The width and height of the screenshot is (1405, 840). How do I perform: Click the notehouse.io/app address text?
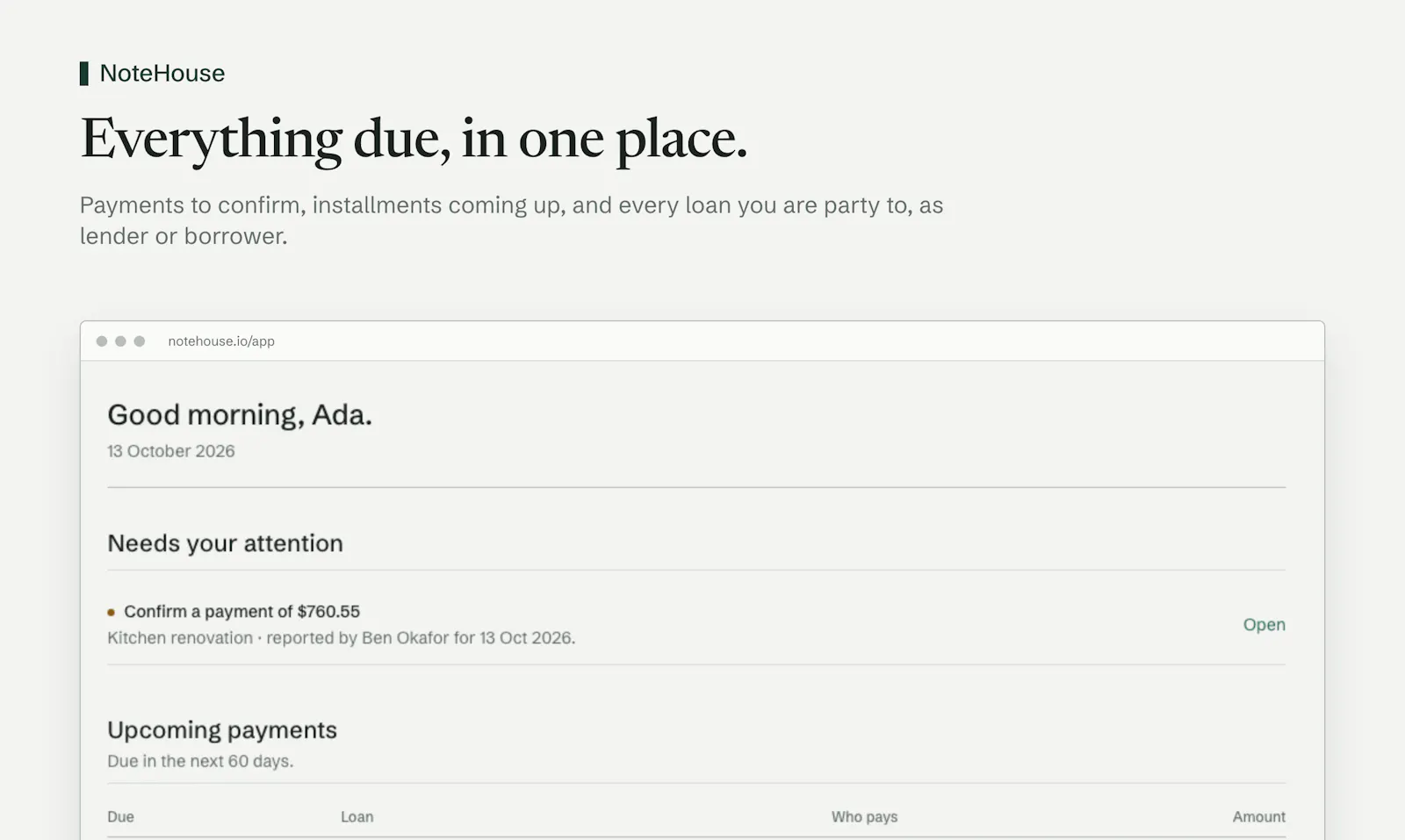[x=221, y=341]
